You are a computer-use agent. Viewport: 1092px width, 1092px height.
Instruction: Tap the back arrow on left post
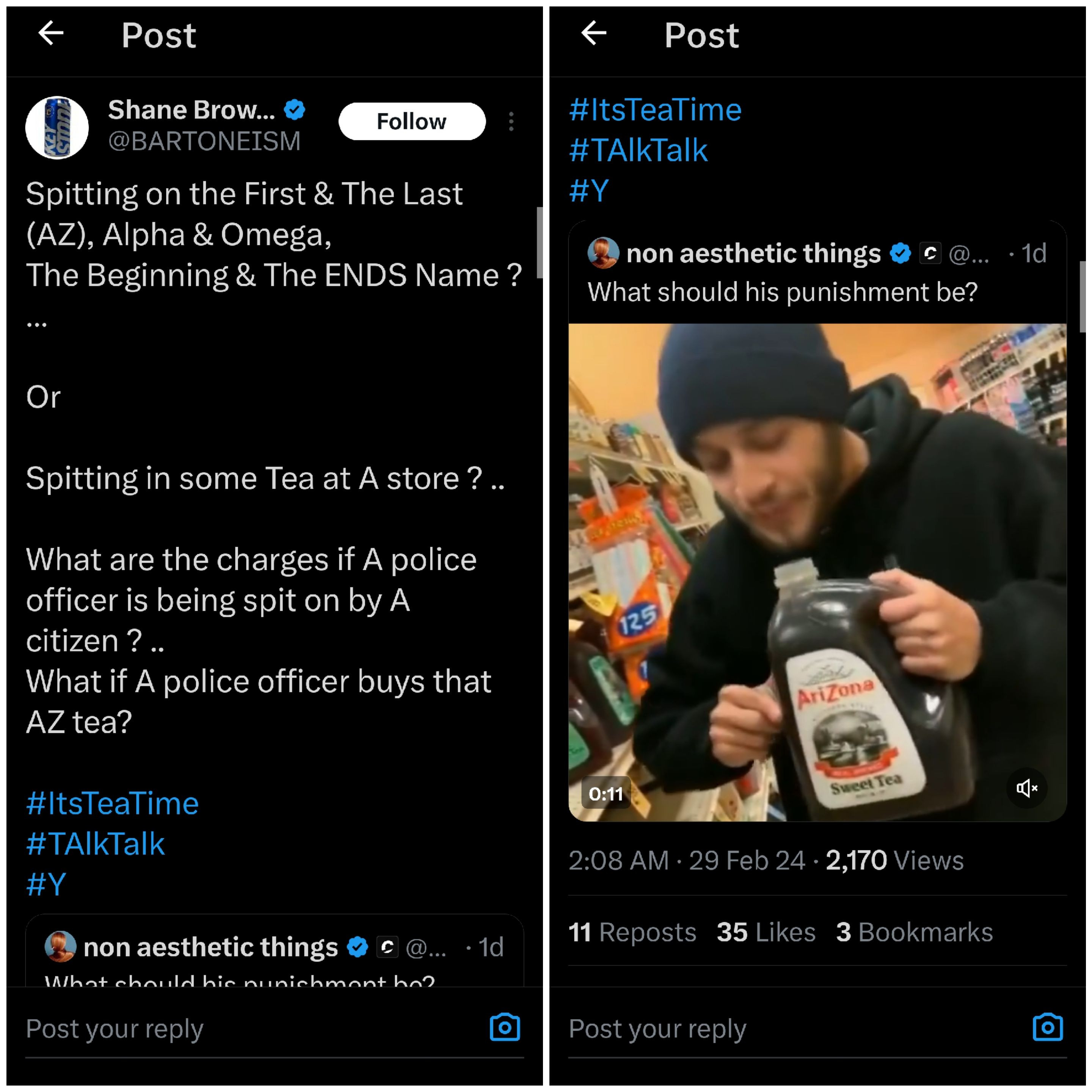tap(51, 33)
